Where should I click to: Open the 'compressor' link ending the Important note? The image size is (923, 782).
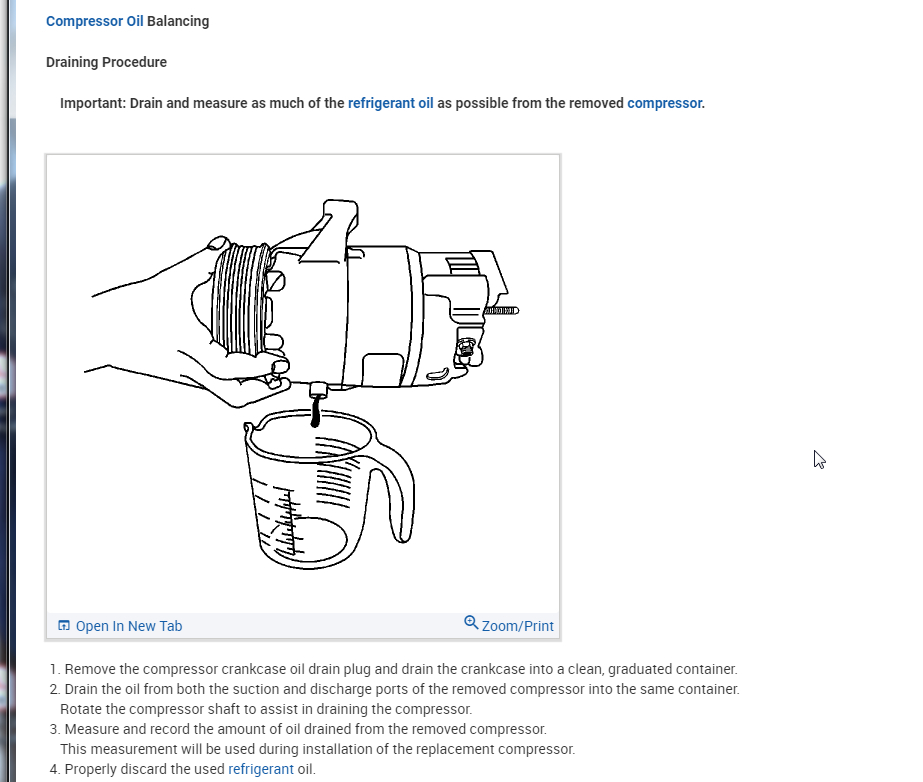click(664, 103)
